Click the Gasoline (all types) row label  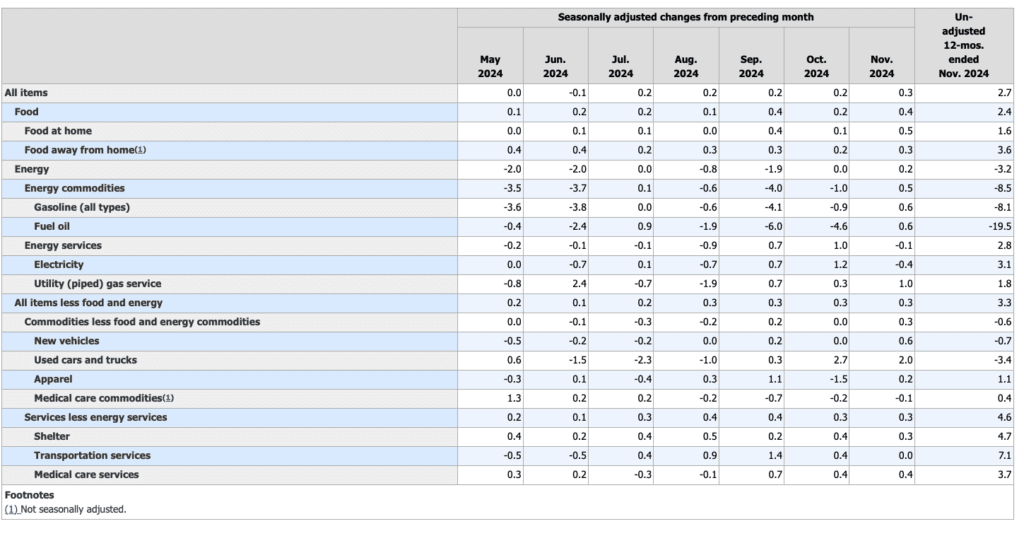coord(82,207)
